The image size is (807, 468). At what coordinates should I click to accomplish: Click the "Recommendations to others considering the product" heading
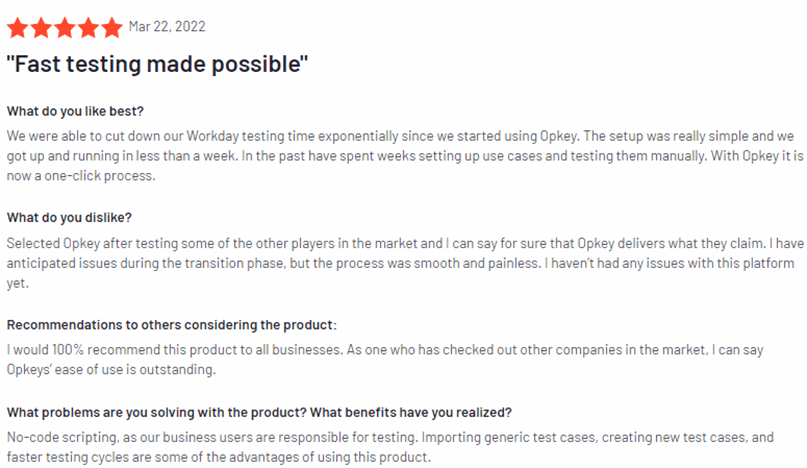click(x=171, y=325)
